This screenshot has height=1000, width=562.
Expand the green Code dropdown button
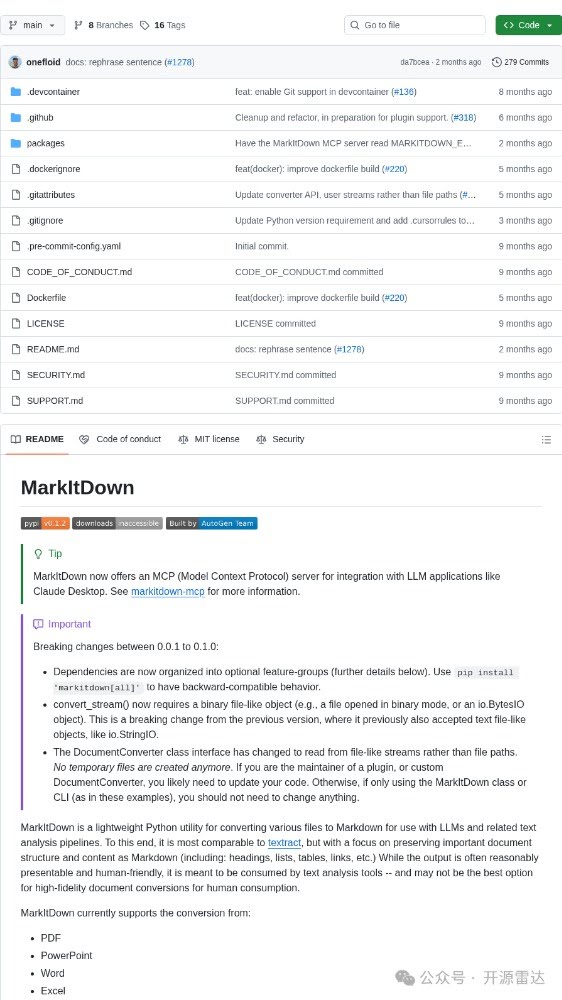528,26
